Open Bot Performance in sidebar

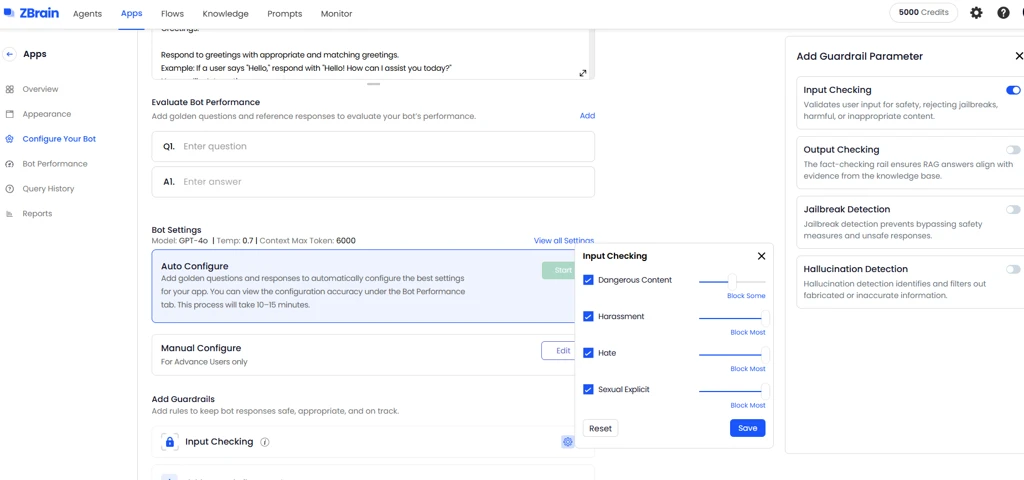pyautogui.click(x=55, y=164)
